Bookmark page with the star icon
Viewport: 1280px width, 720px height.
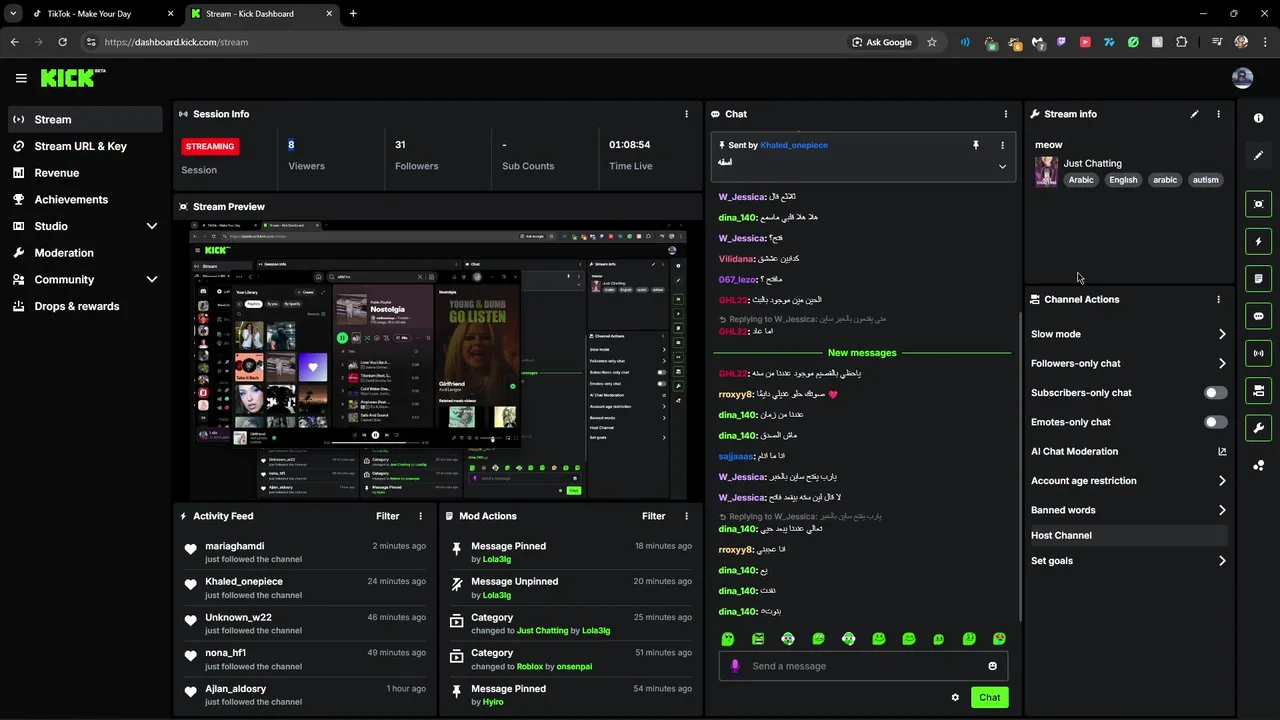tap(932, 42)
